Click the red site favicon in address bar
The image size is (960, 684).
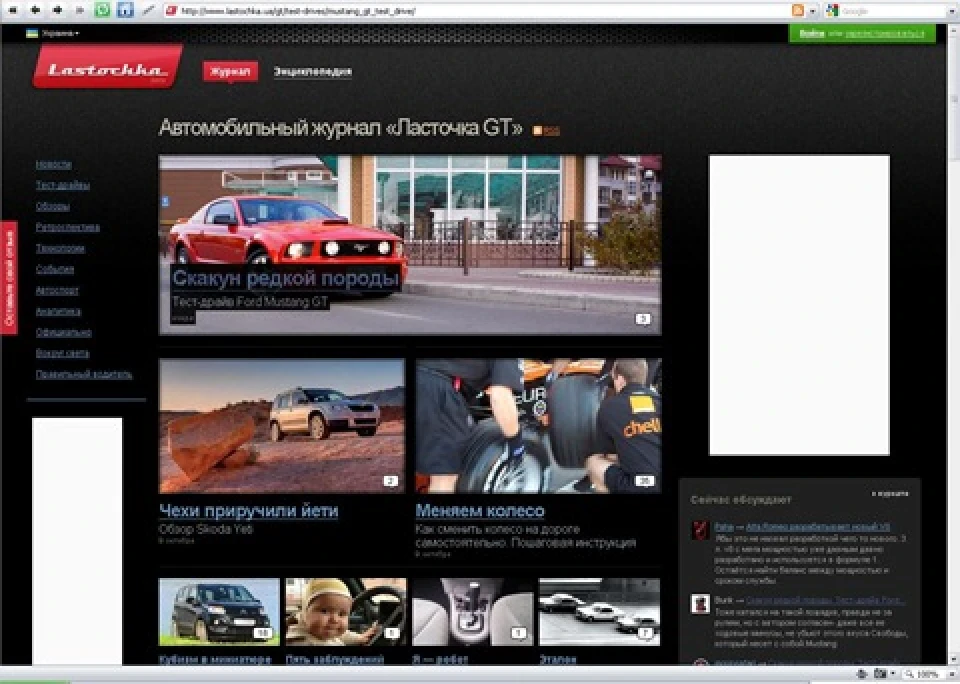click(171, 11)
